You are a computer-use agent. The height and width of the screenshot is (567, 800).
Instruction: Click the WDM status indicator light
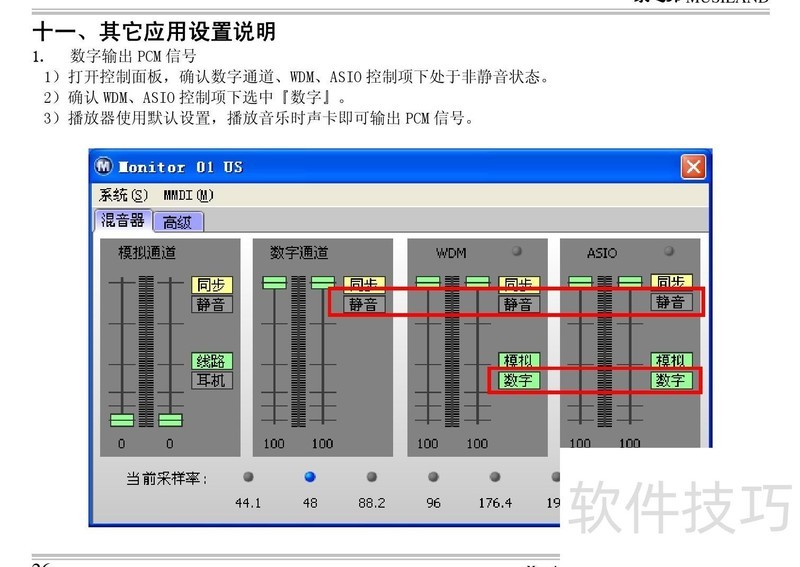[517, 251]
